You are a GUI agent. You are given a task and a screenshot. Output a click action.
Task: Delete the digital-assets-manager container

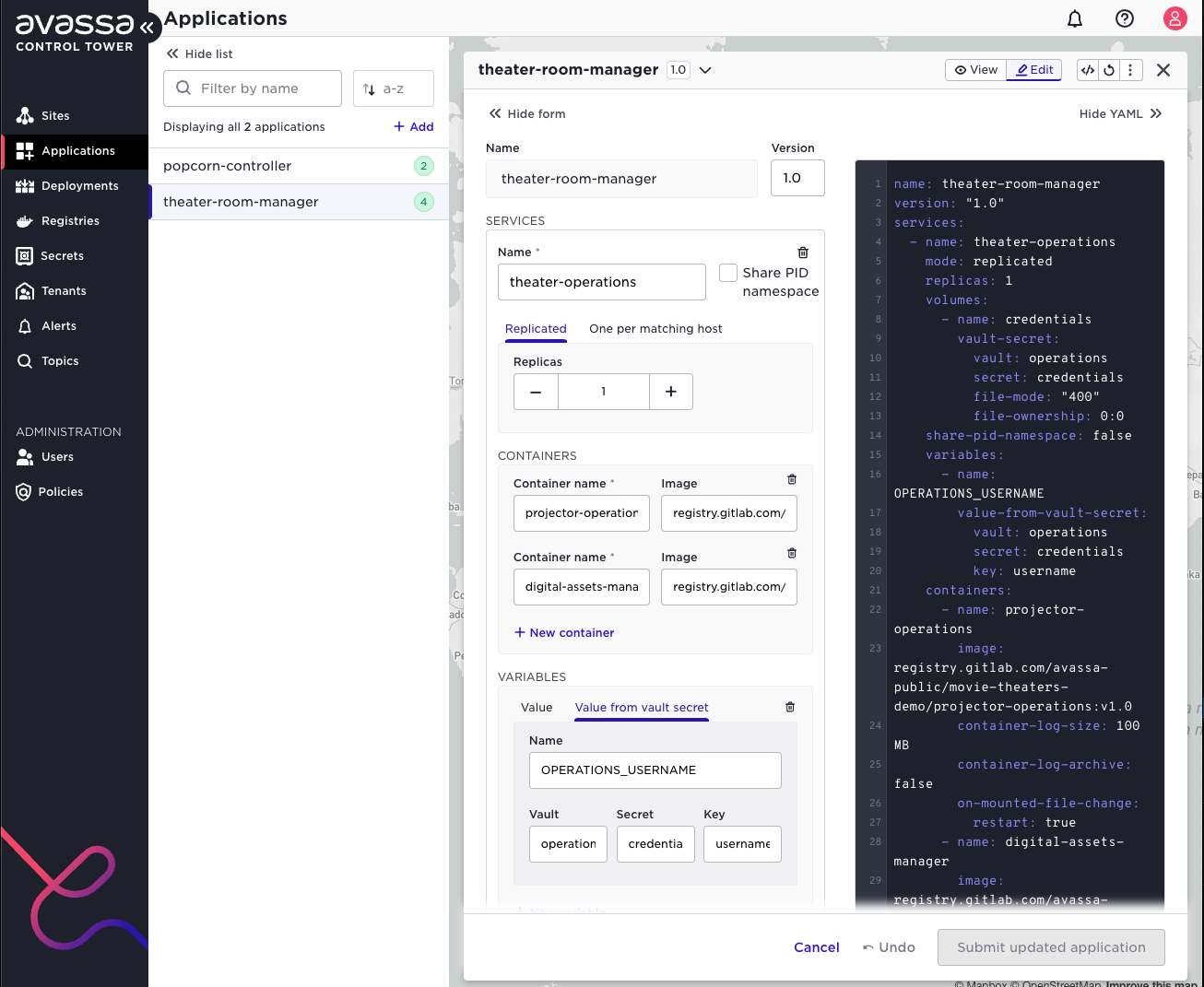coord(792,553)
